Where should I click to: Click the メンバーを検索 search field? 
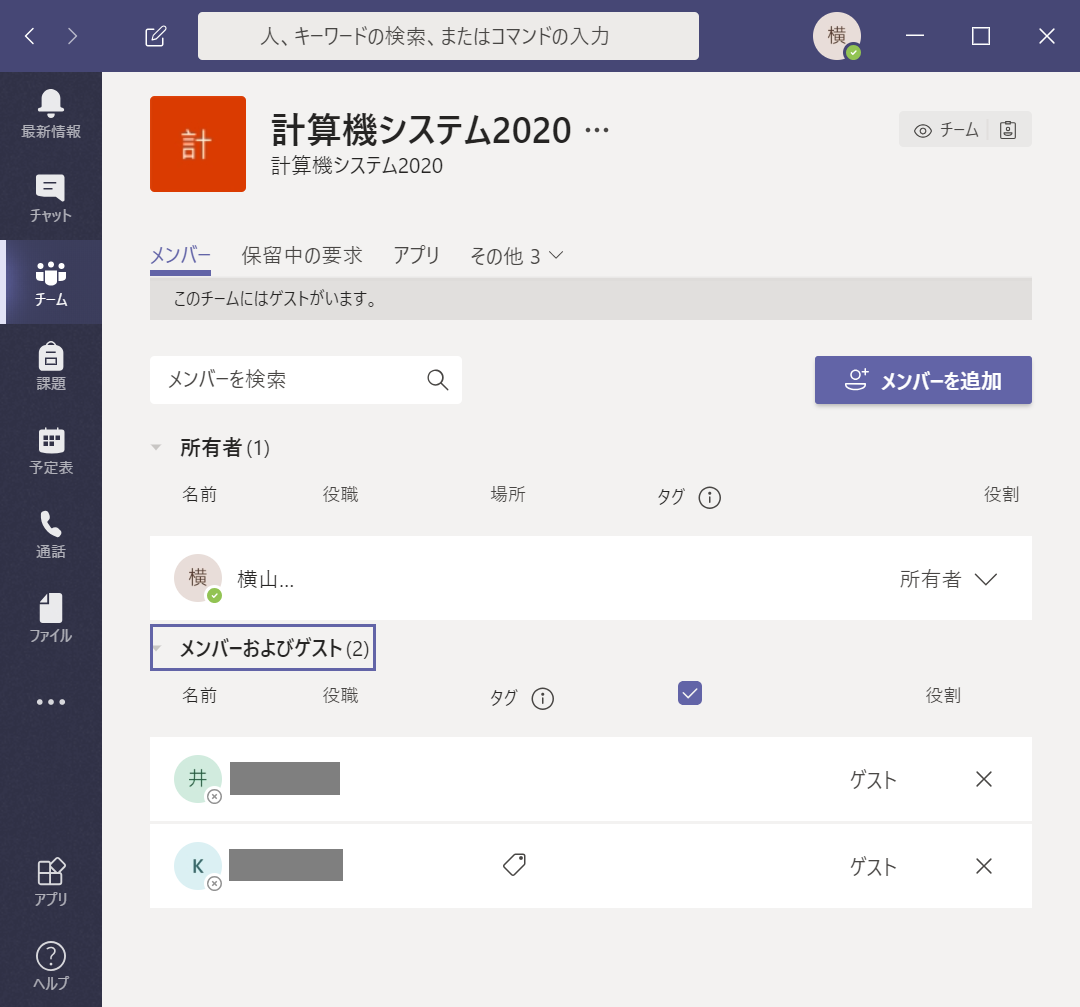(306, 380)
